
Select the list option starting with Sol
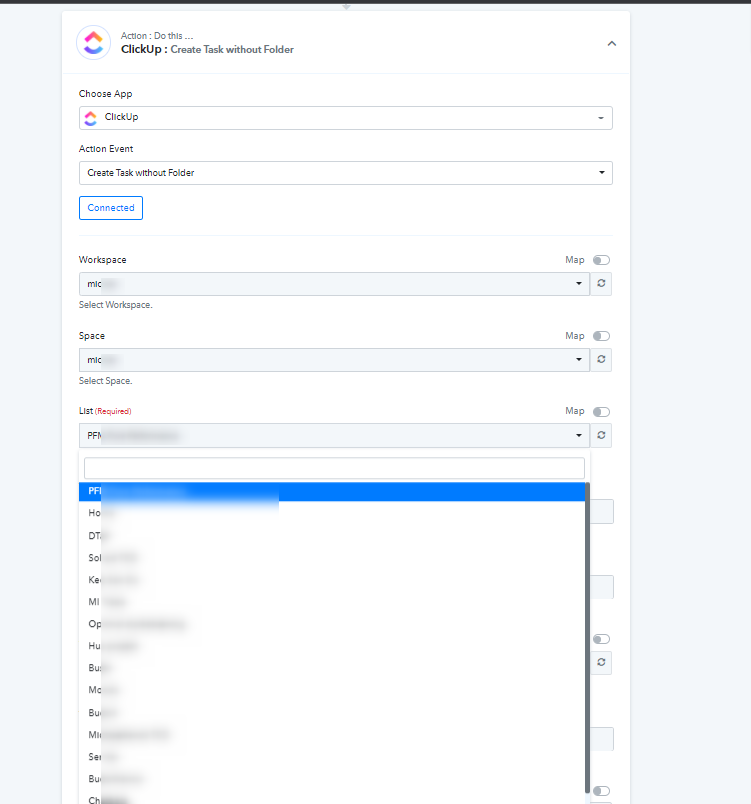click(x=332, y=557)
